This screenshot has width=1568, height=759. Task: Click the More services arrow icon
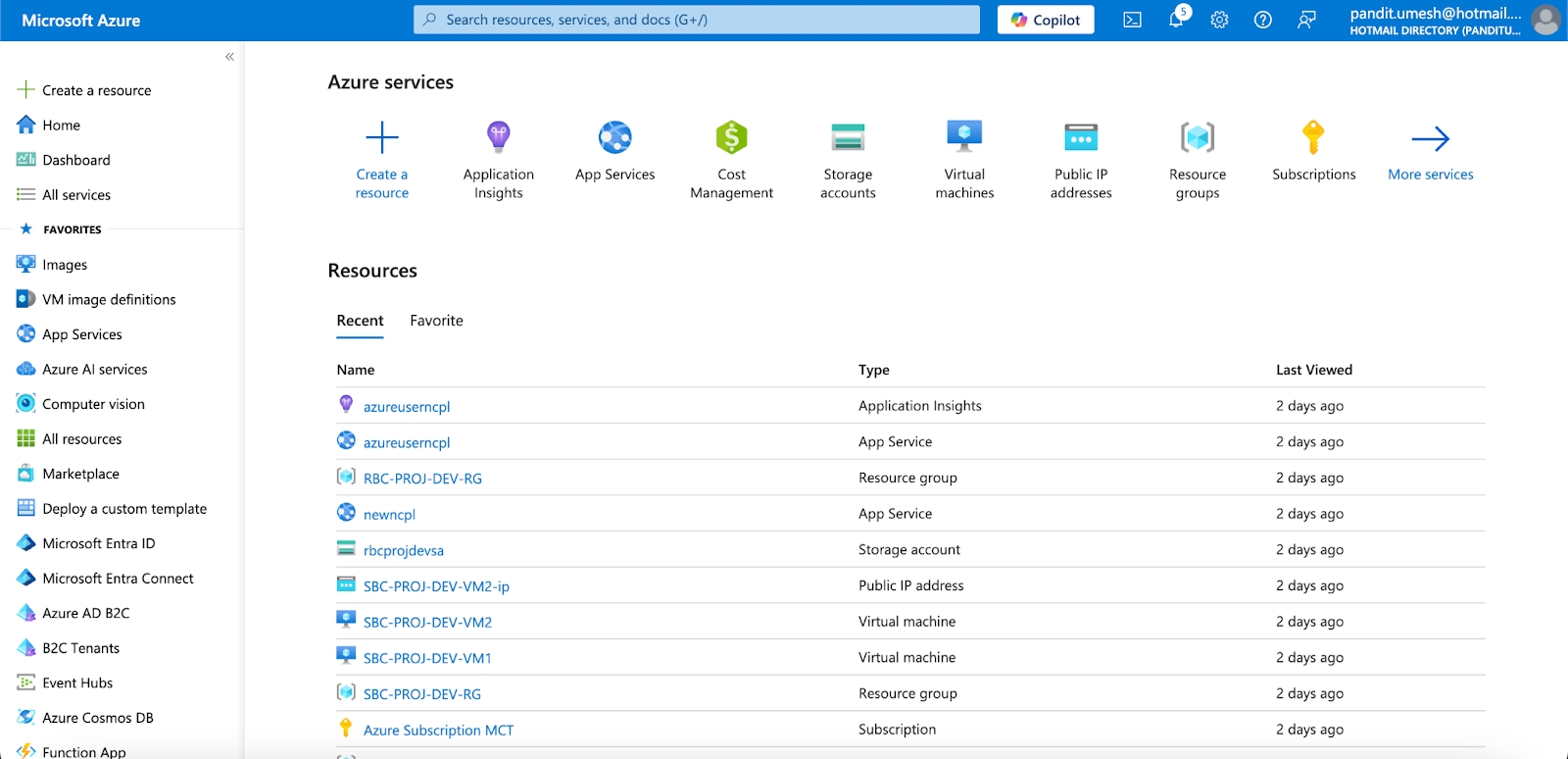click(1431, 138)
